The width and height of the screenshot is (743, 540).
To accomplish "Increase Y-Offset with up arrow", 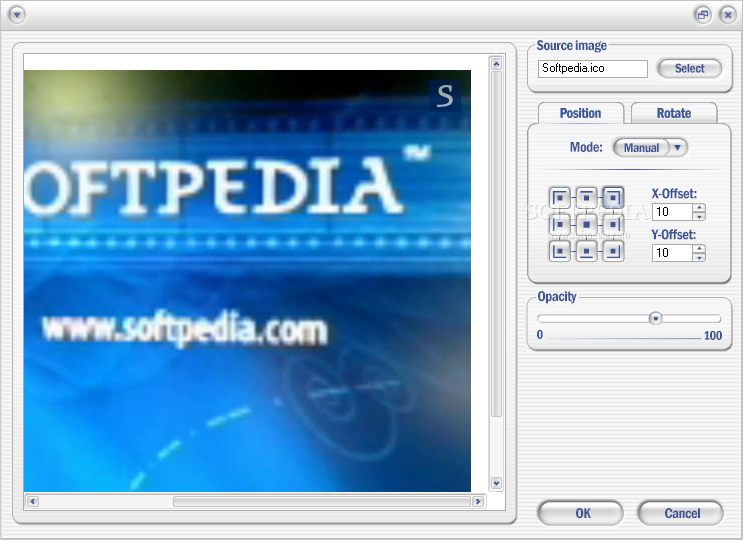I will (x=699, y=249).
